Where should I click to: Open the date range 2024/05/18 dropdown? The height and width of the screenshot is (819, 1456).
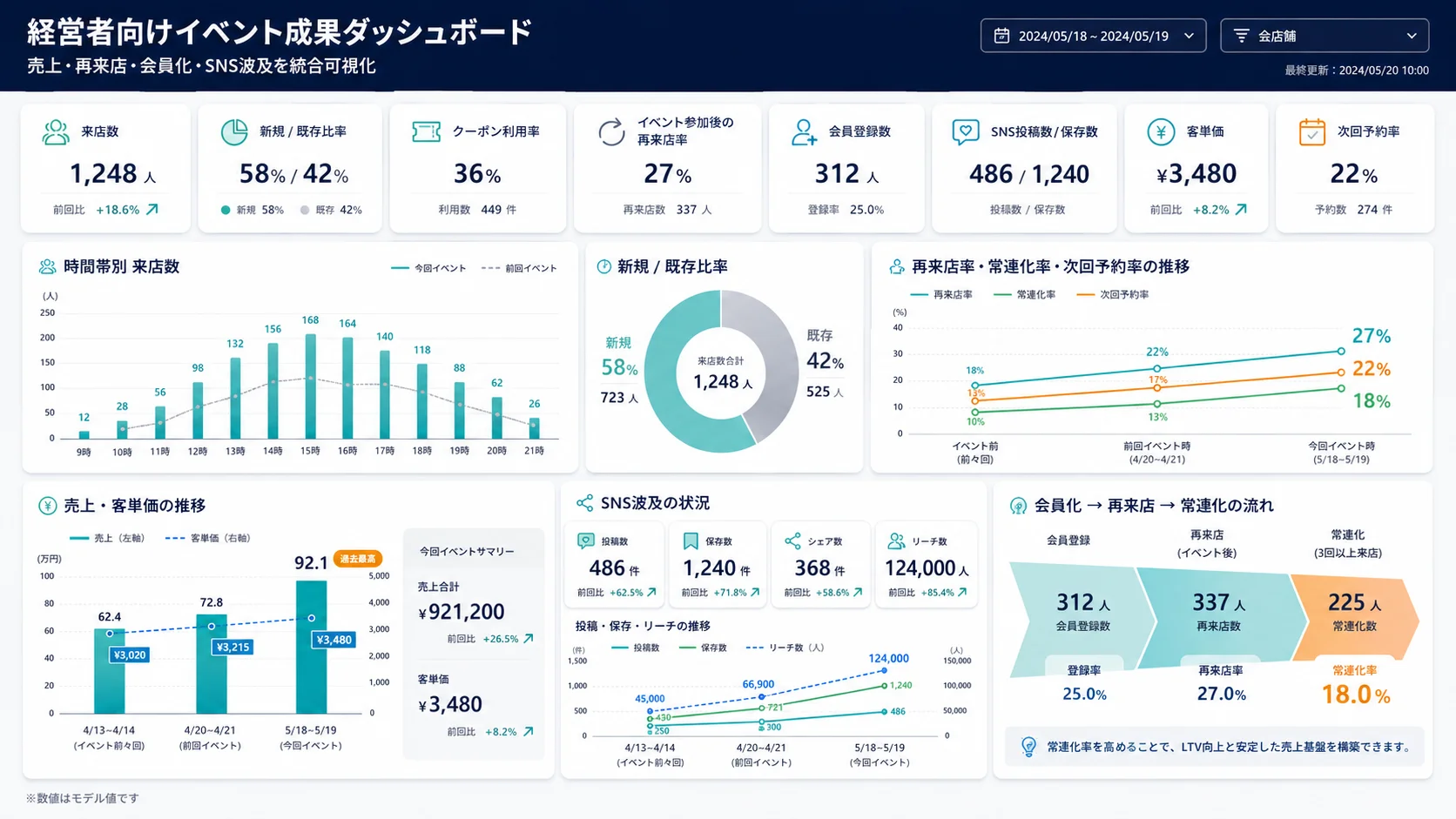tap(1093, 36)
